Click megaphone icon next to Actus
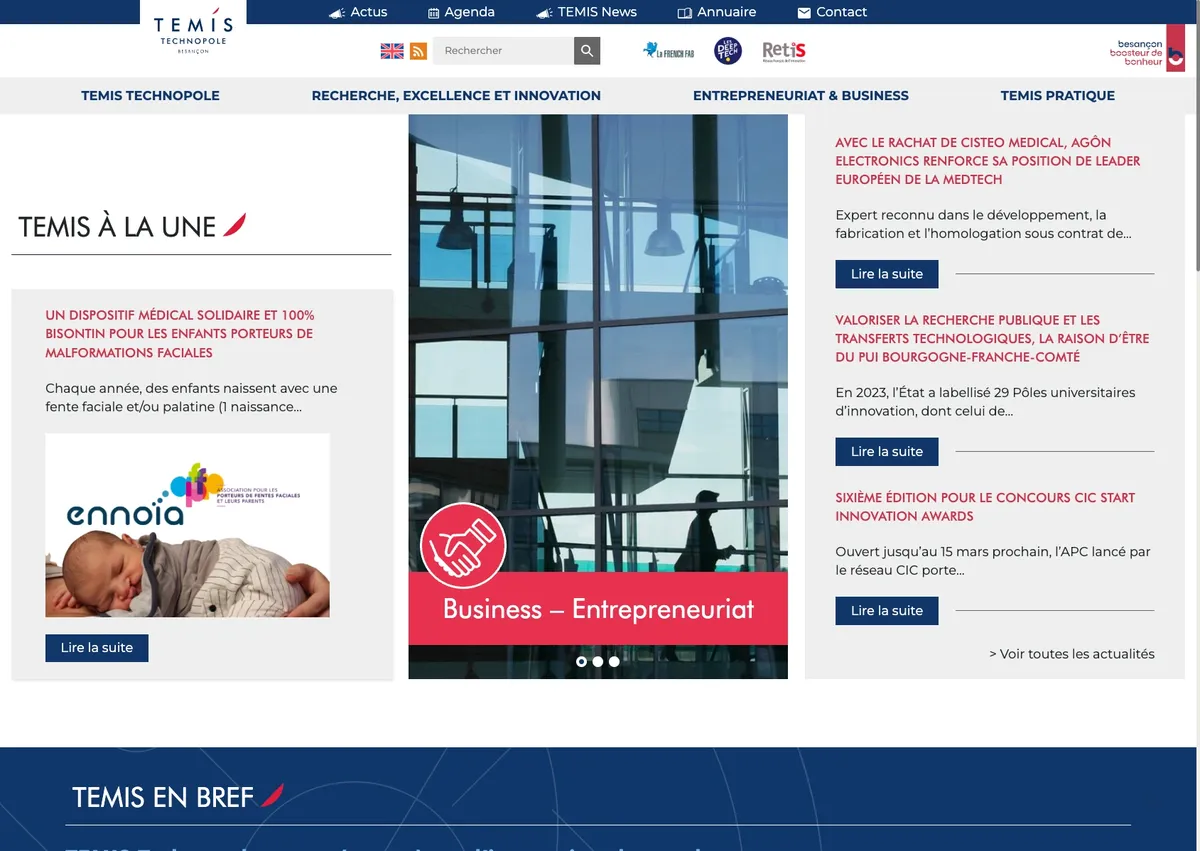 pos(337,13)
